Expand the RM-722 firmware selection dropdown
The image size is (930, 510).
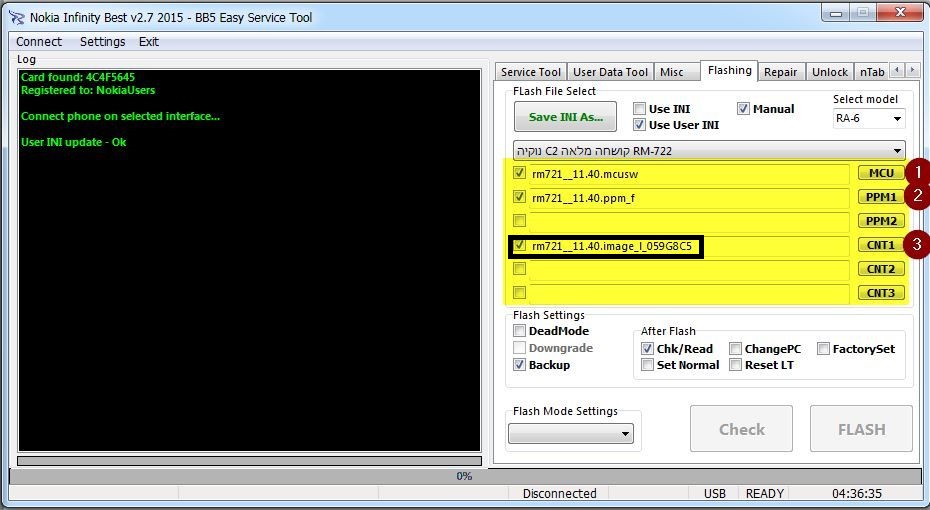[709, 151]
